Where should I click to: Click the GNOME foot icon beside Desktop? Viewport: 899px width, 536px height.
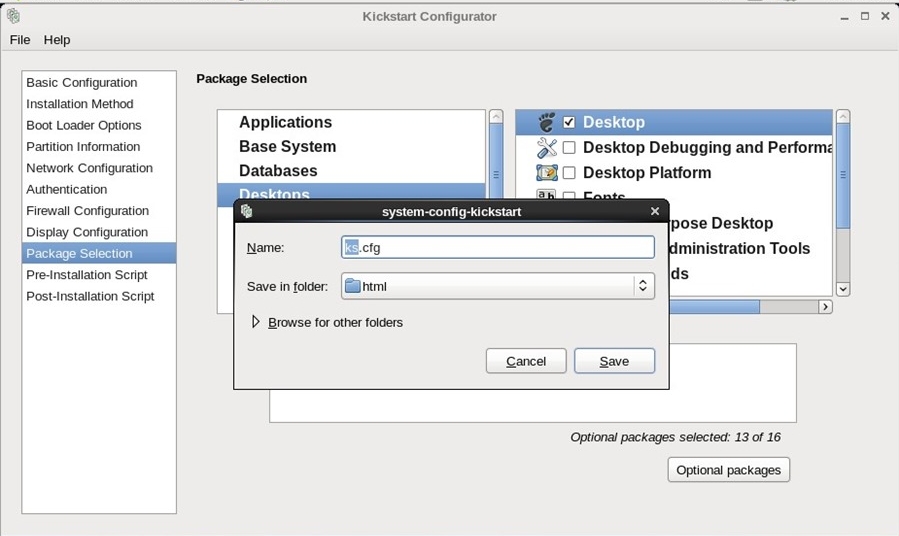[546, 122]
